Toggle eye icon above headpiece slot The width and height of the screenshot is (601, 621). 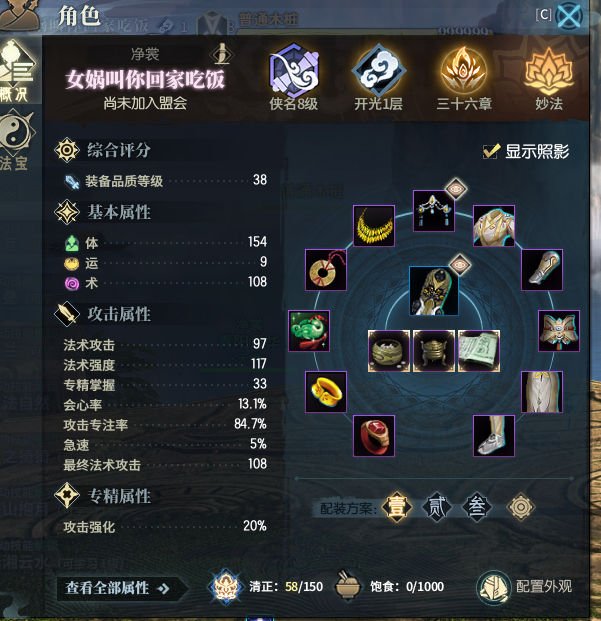[x=456, y=189]
